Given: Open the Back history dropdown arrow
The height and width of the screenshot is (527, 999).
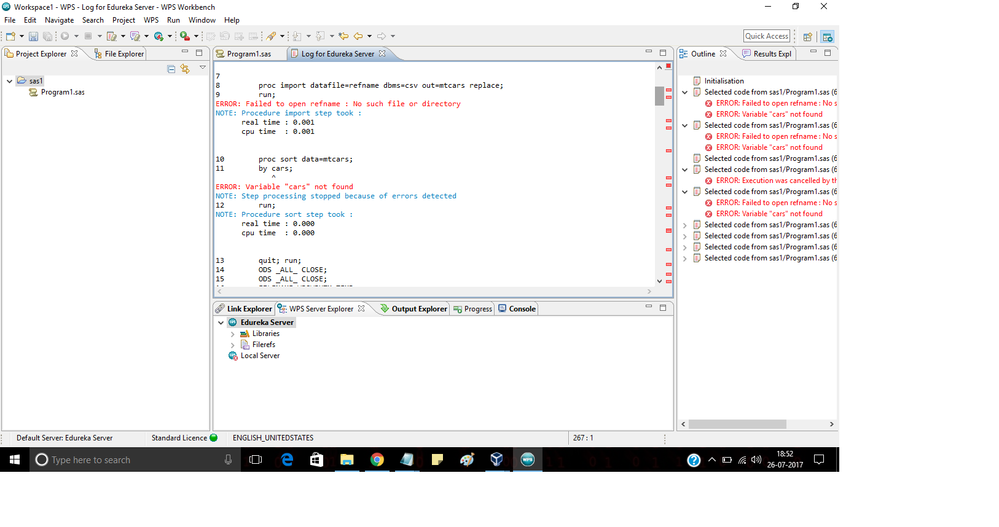Looking at the screenshot, I should [x=370, y=36].
